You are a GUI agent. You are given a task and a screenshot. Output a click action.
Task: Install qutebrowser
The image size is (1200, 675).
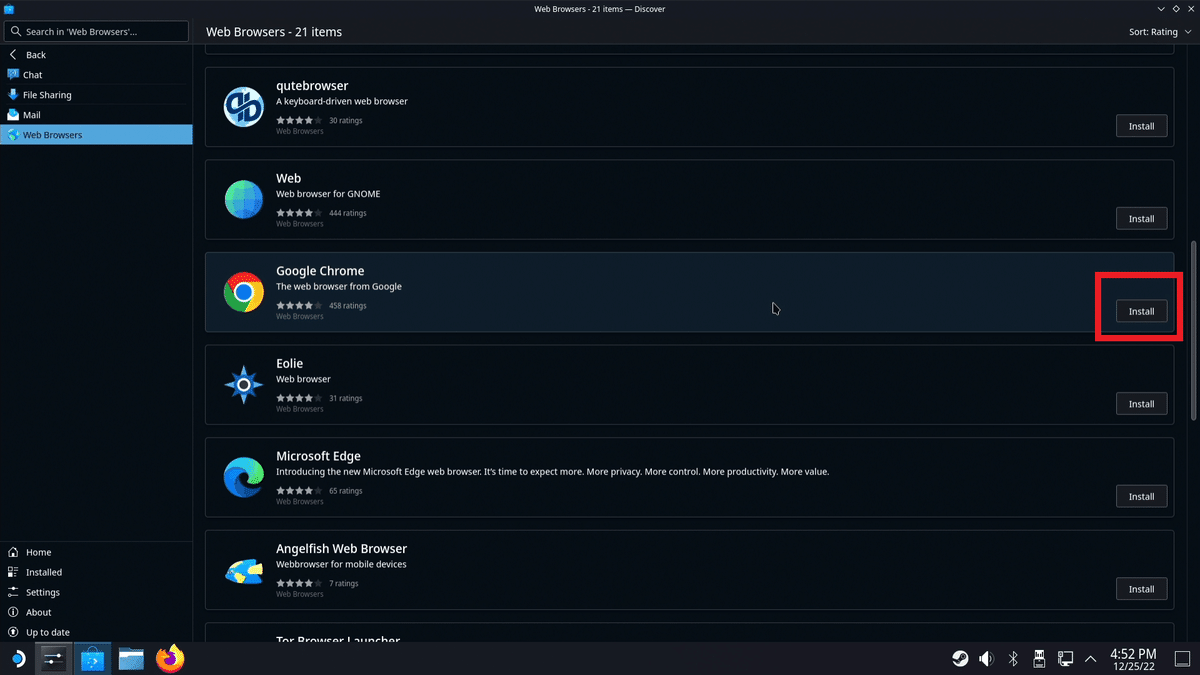(1141, 126)
